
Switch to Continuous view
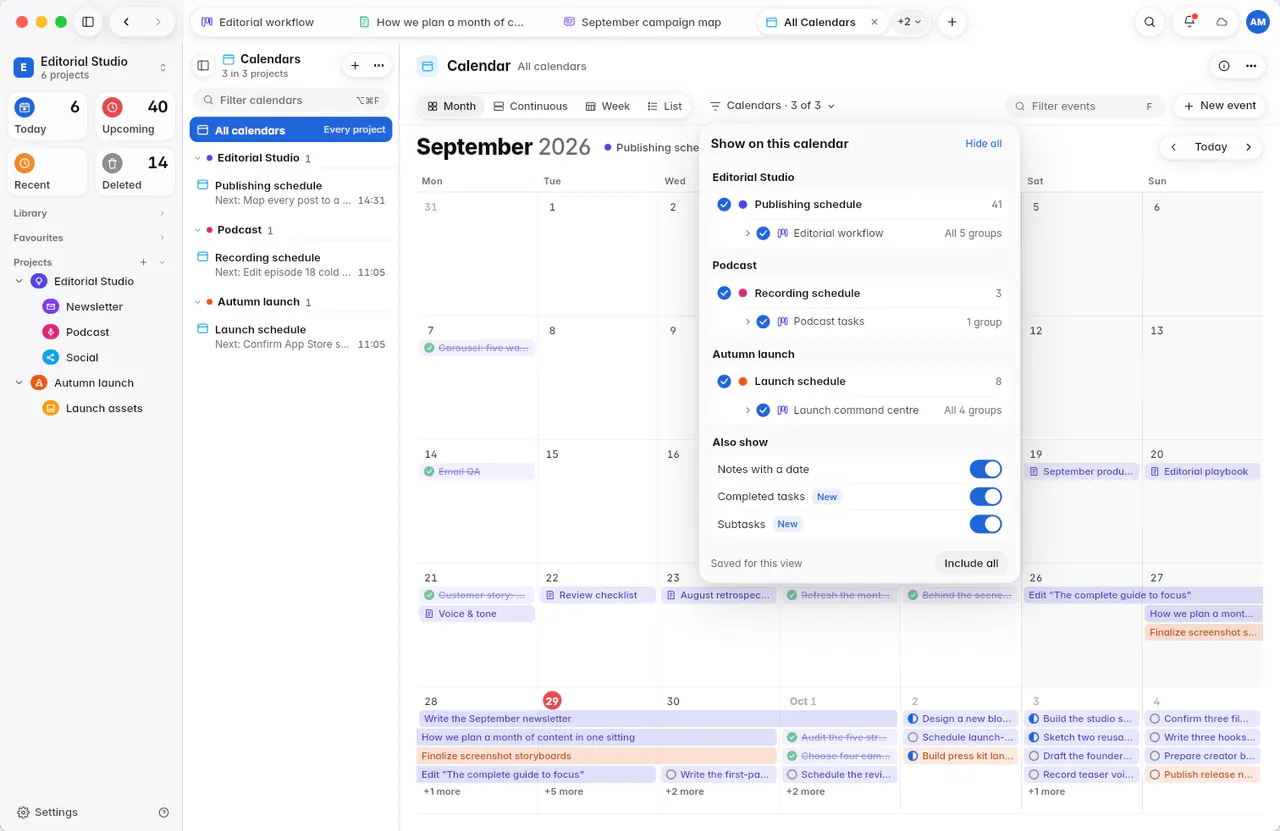point(530,106)
